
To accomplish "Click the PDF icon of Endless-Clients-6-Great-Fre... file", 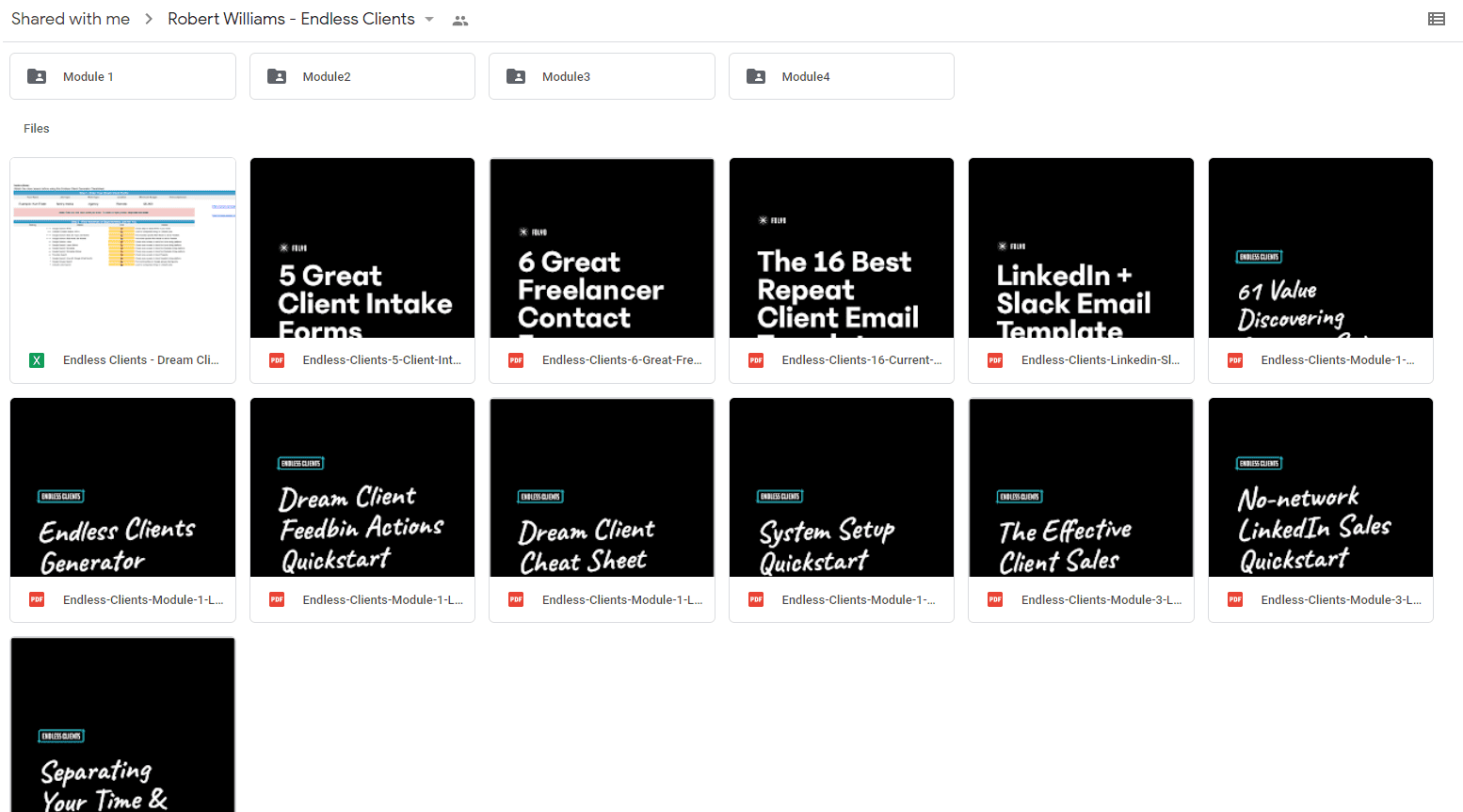I will point(516,360).
